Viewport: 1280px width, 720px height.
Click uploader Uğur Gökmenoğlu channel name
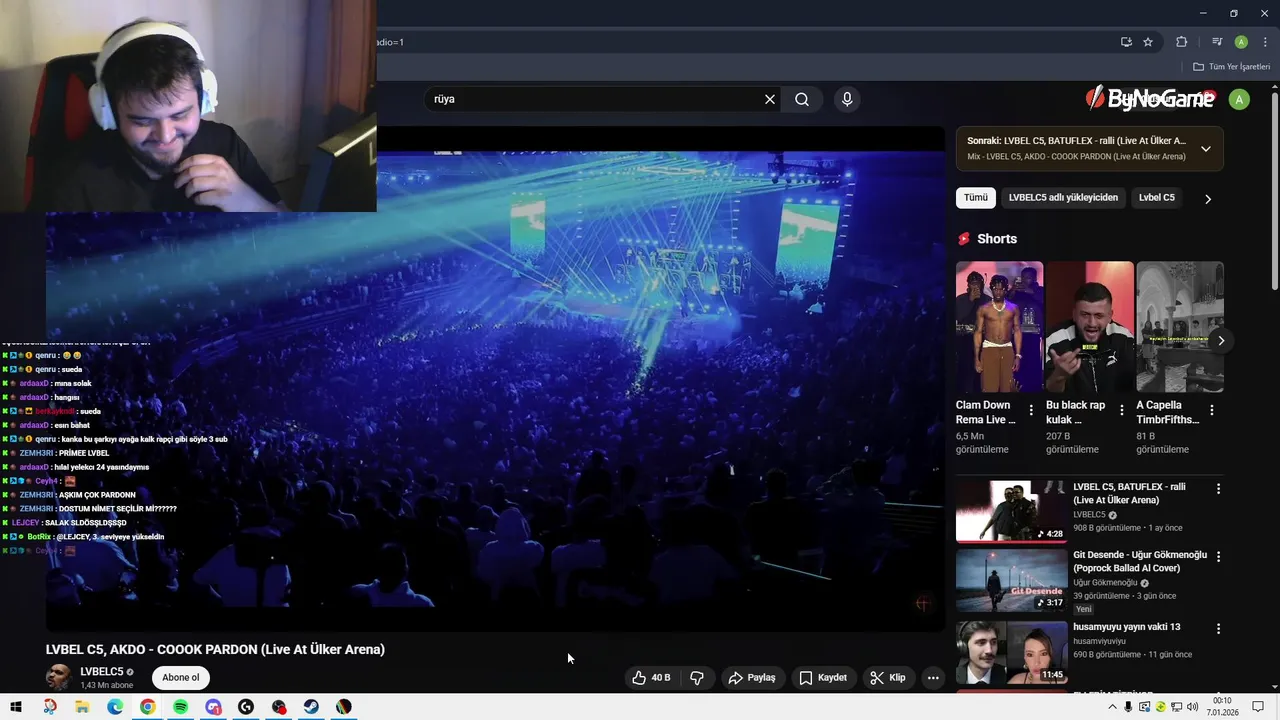(1105, 583)
